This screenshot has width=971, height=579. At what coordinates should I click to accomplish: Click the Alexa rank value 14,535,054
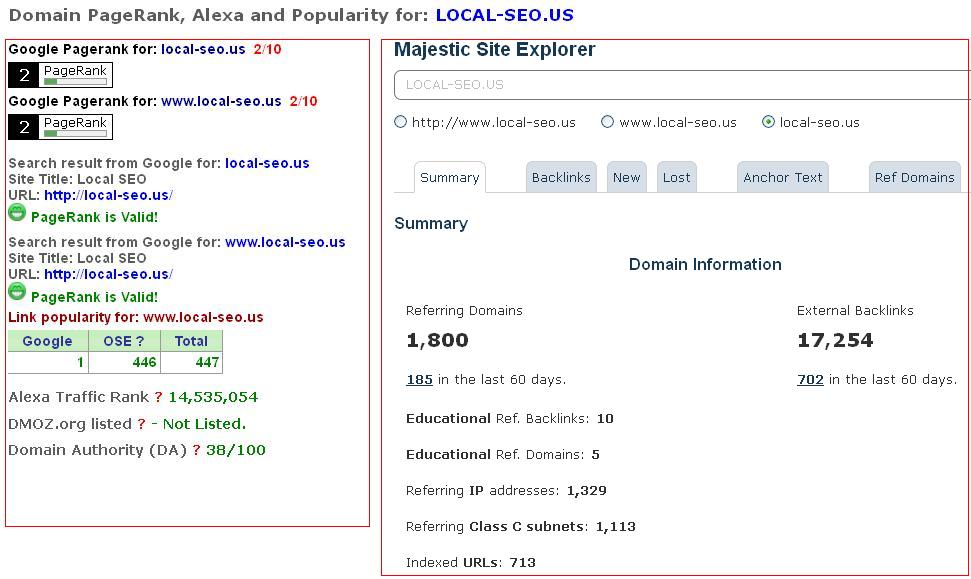click(213, 397)
